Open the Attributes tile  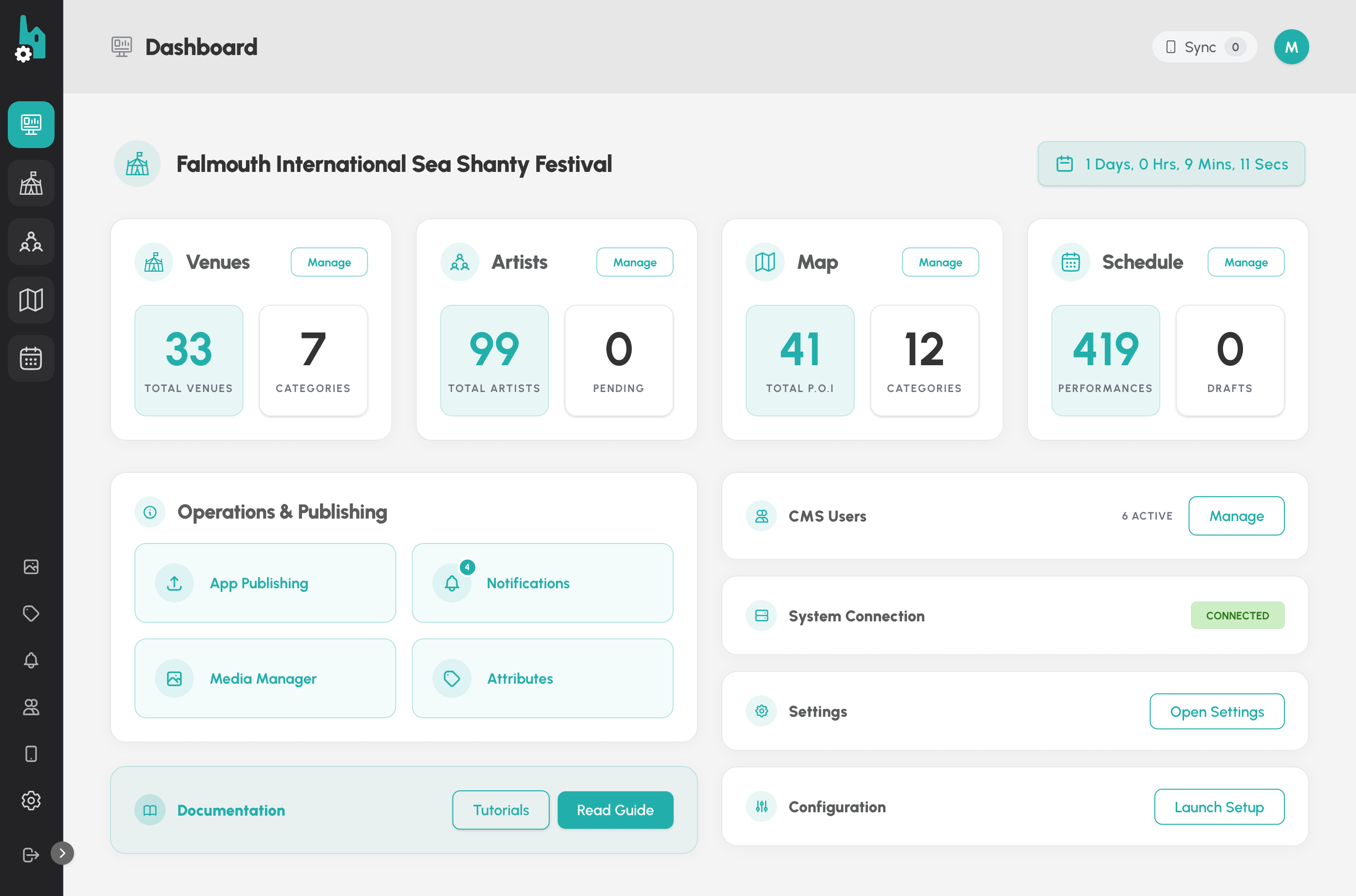click(542, 678)
